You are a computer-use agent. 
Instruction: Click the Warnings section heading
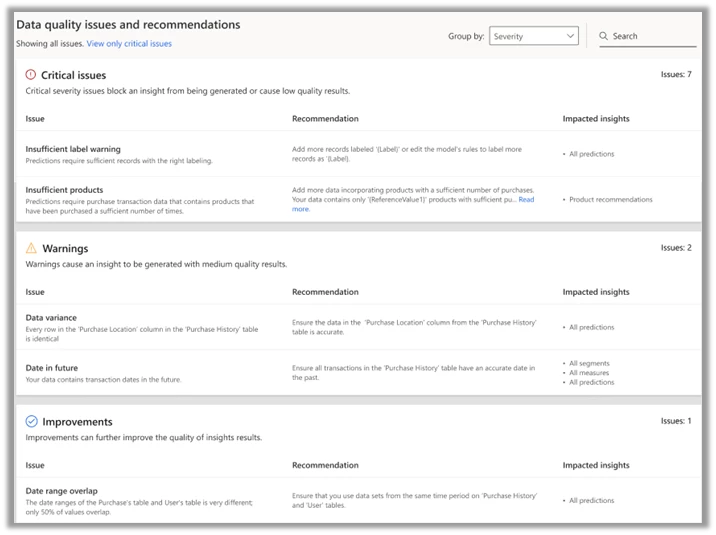coord(64,248)
